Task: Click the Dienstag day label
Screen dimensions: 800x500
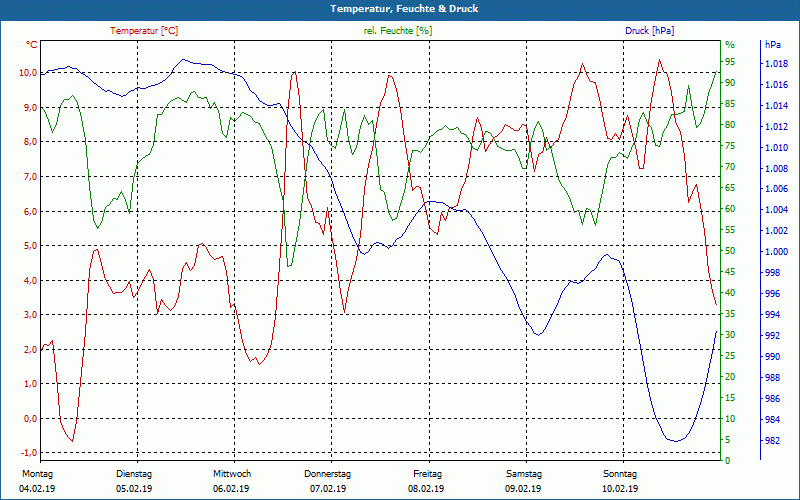Action: point(134,474)
